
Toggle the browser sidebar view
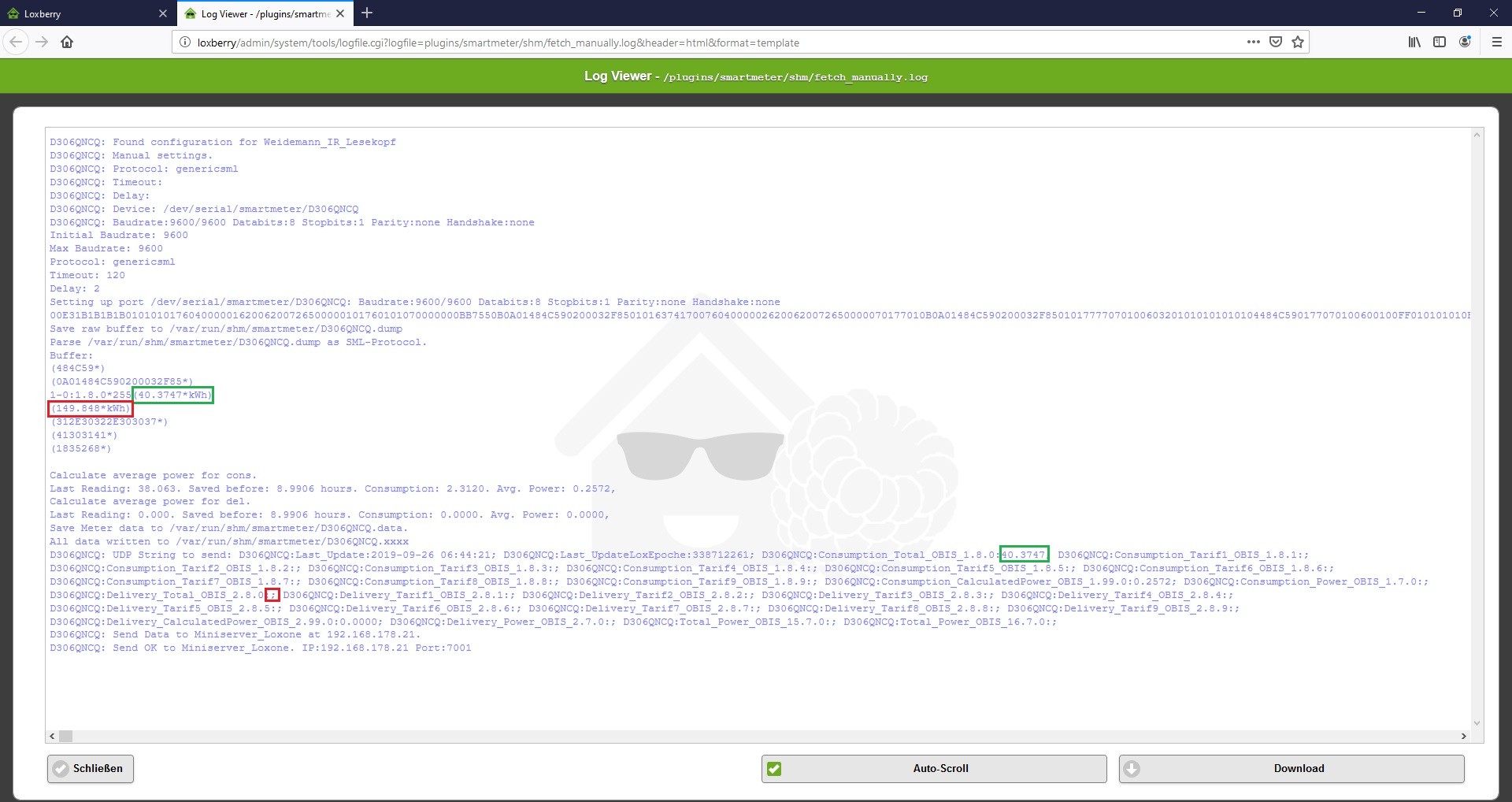point(1440,43)
